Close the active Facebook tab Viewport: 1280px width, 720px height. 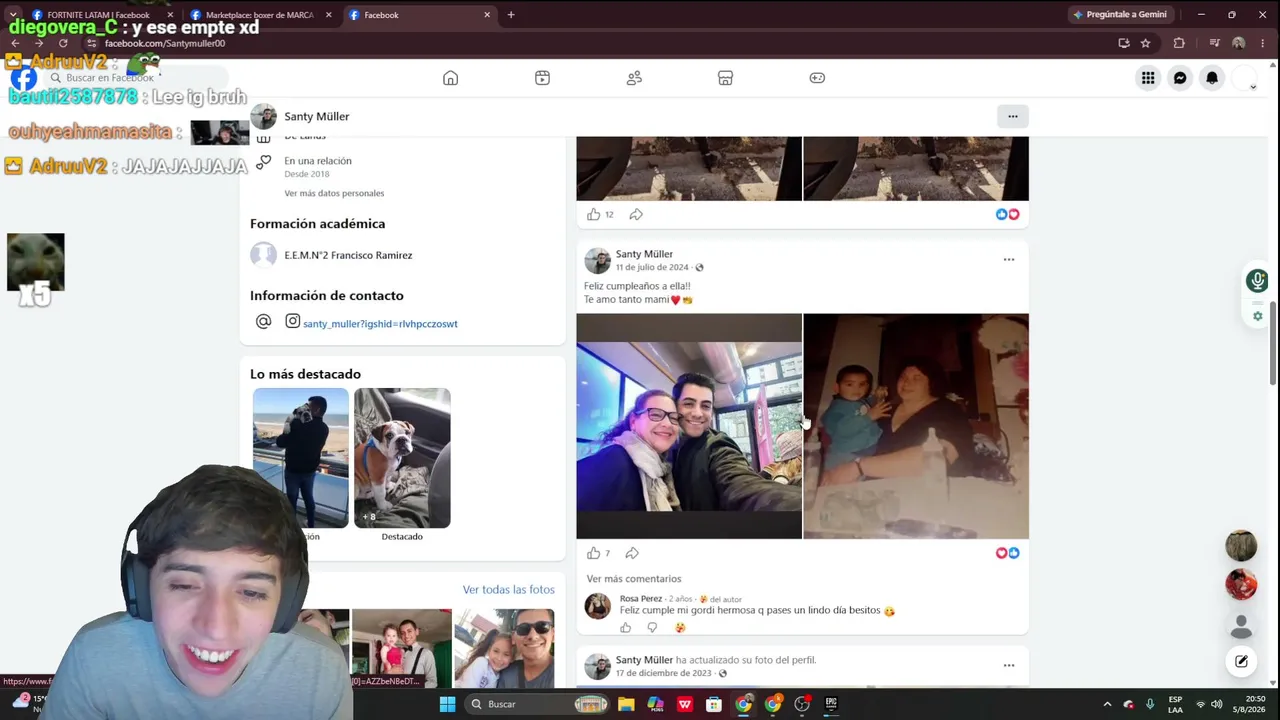pyautogui.click(x=487, y=15)
